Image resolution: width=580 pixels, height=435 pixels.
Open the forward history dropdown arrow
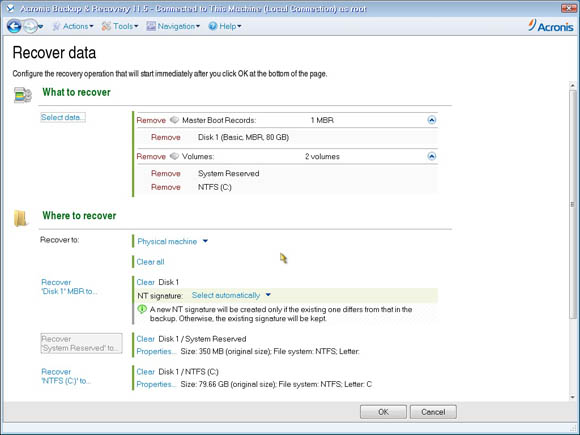click(x=41, y=27)
